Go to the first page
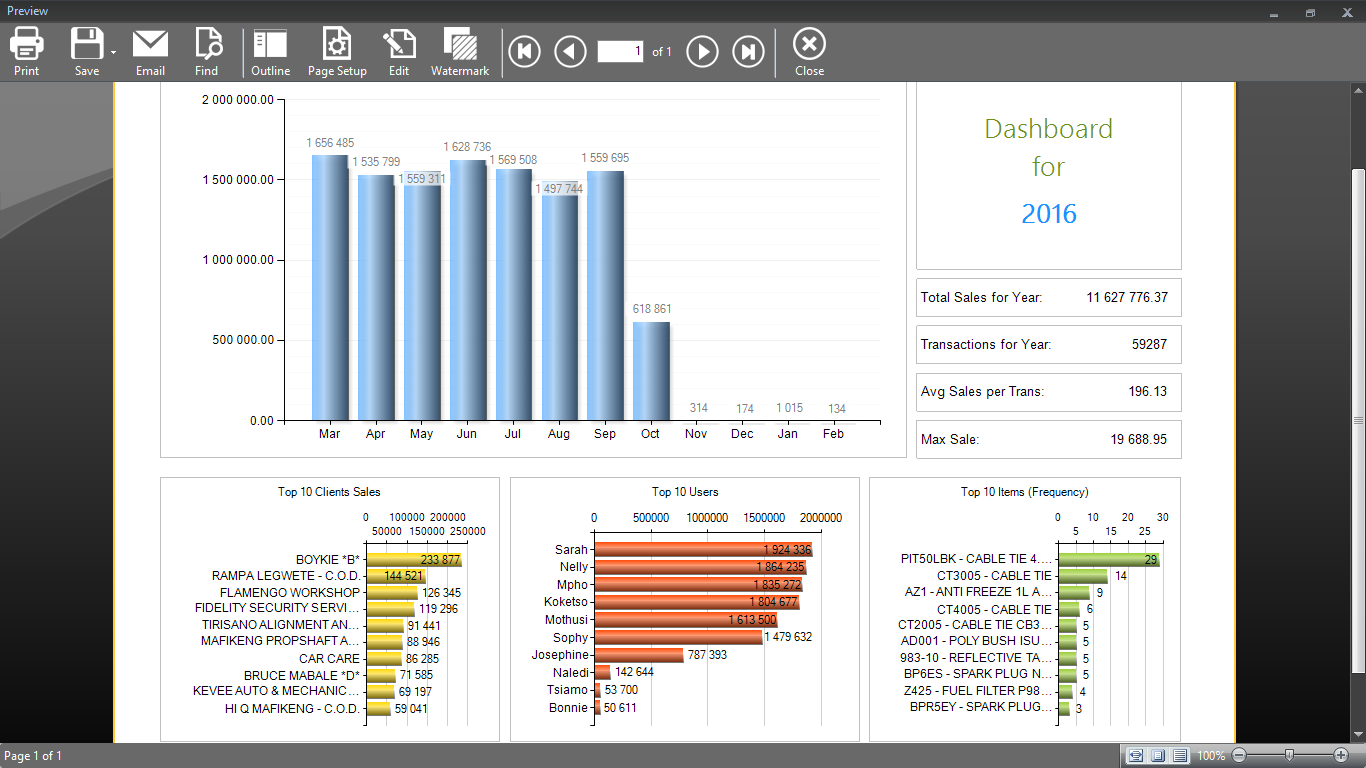1366x768 pixels. 525,51
